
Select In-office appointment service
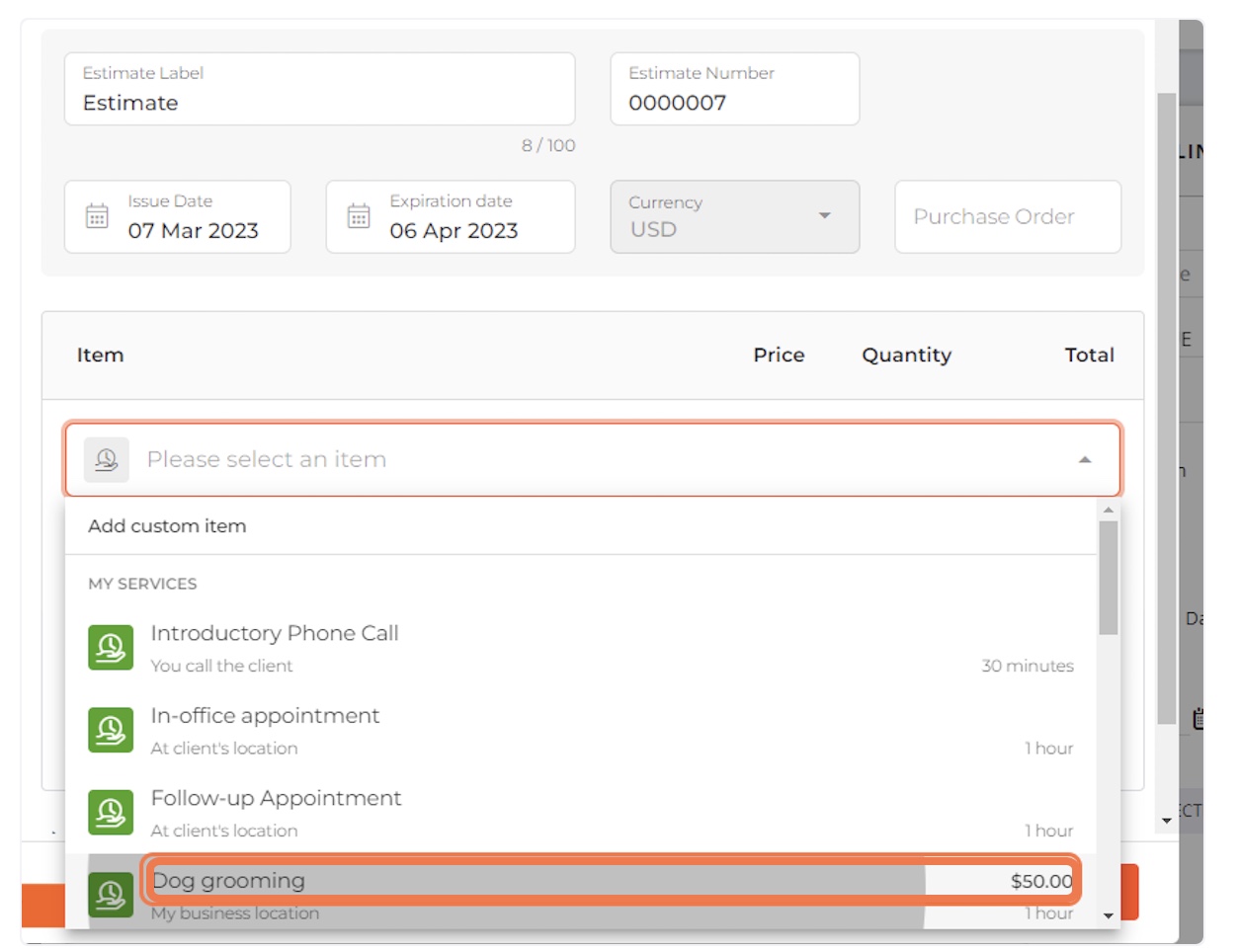pos(581,731)
